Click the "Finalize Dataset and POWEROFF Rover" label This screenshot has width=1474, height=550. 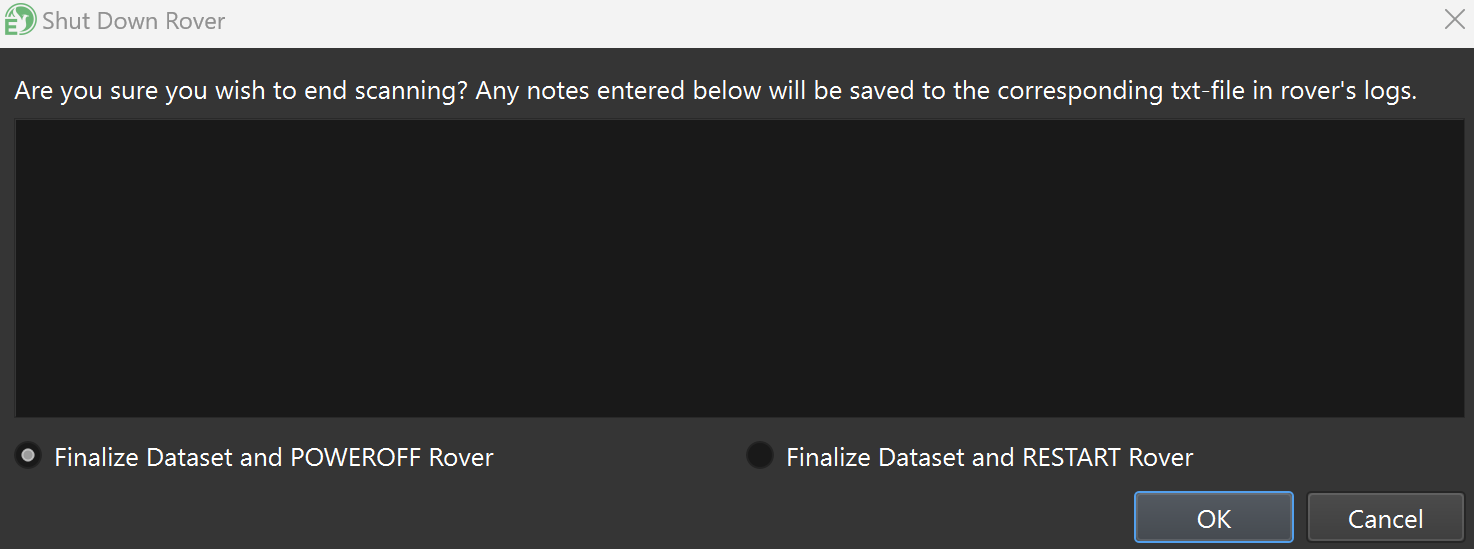(274, 458)
